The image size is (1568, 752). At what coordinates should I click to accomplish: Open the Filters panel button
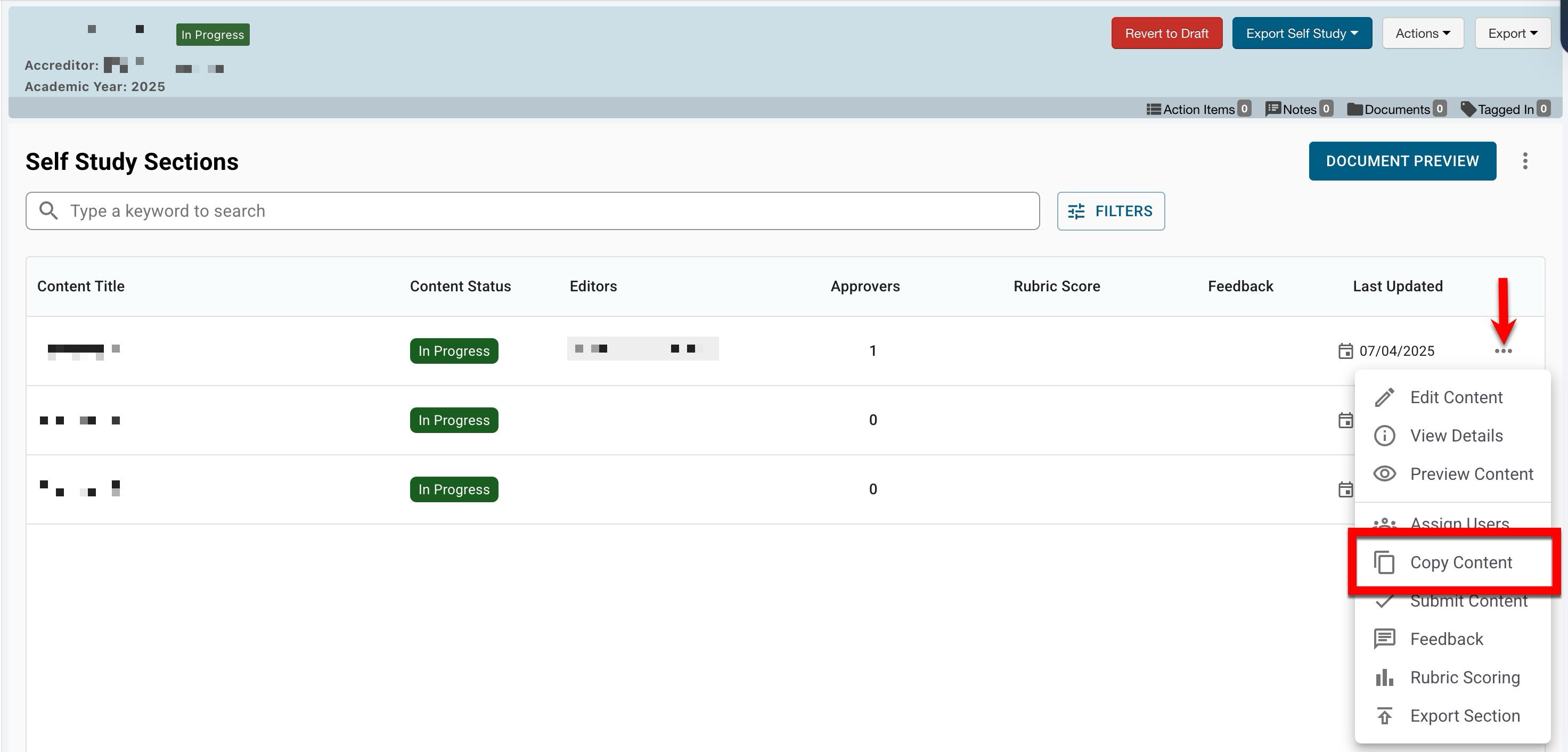coord(1110,211)
